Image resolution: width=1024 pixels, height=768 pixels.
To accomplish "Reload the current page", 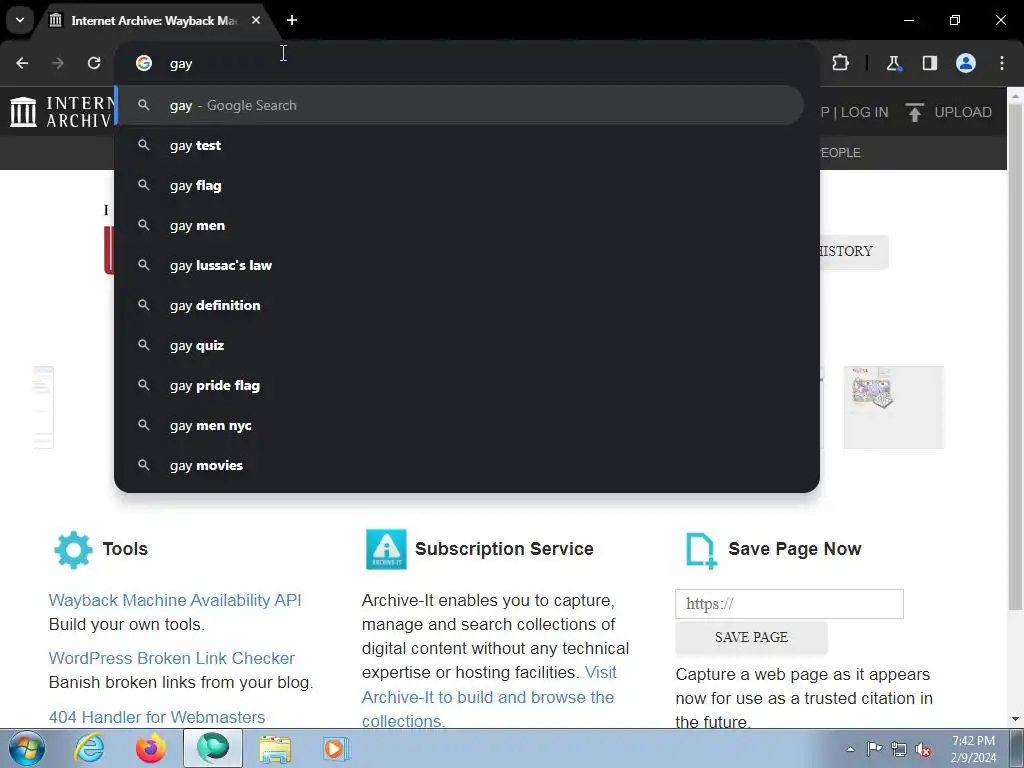I will point(94,63).
